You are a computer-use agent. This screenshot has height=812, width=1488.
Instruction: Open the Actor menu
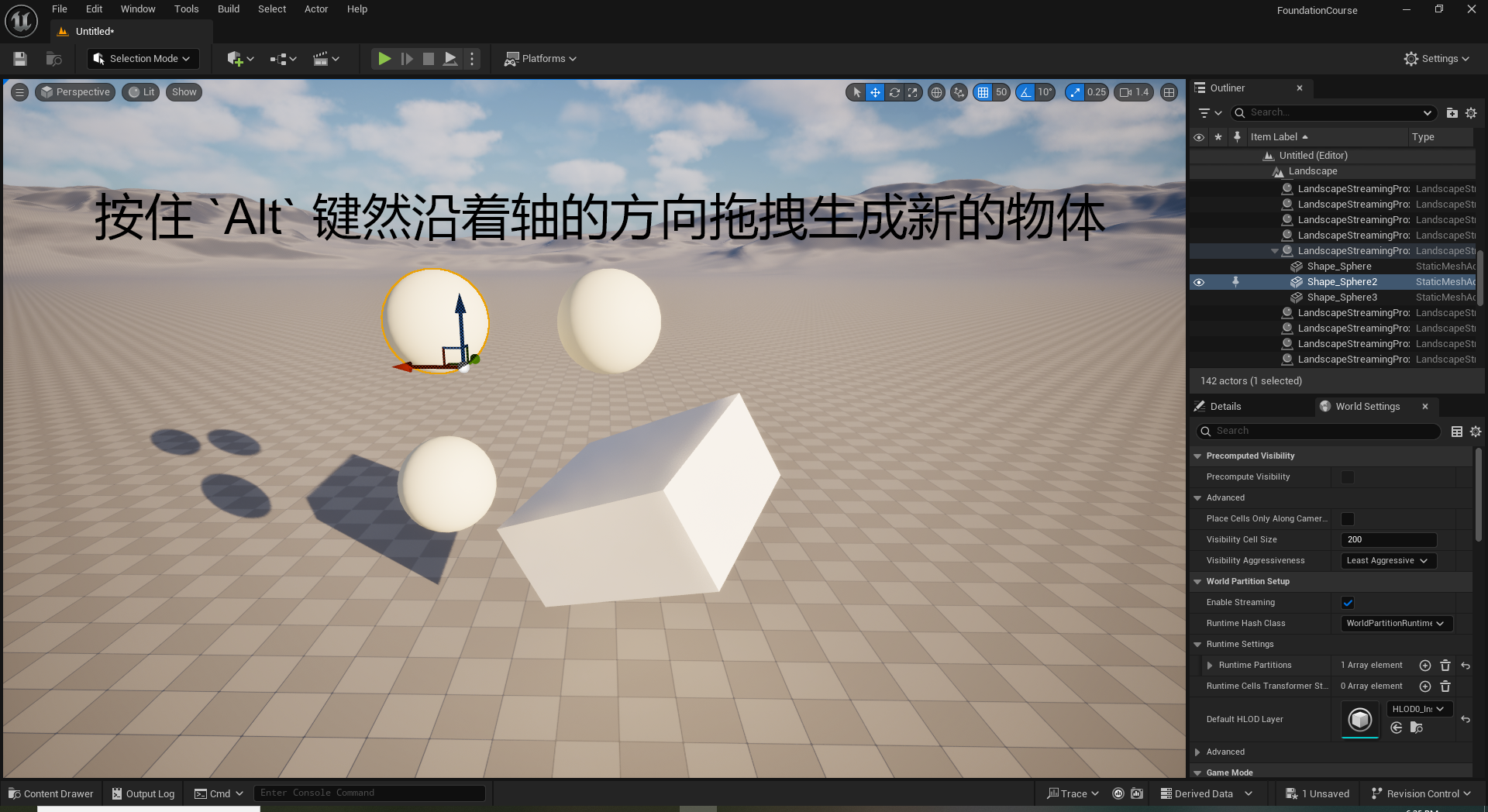(316, 9)
